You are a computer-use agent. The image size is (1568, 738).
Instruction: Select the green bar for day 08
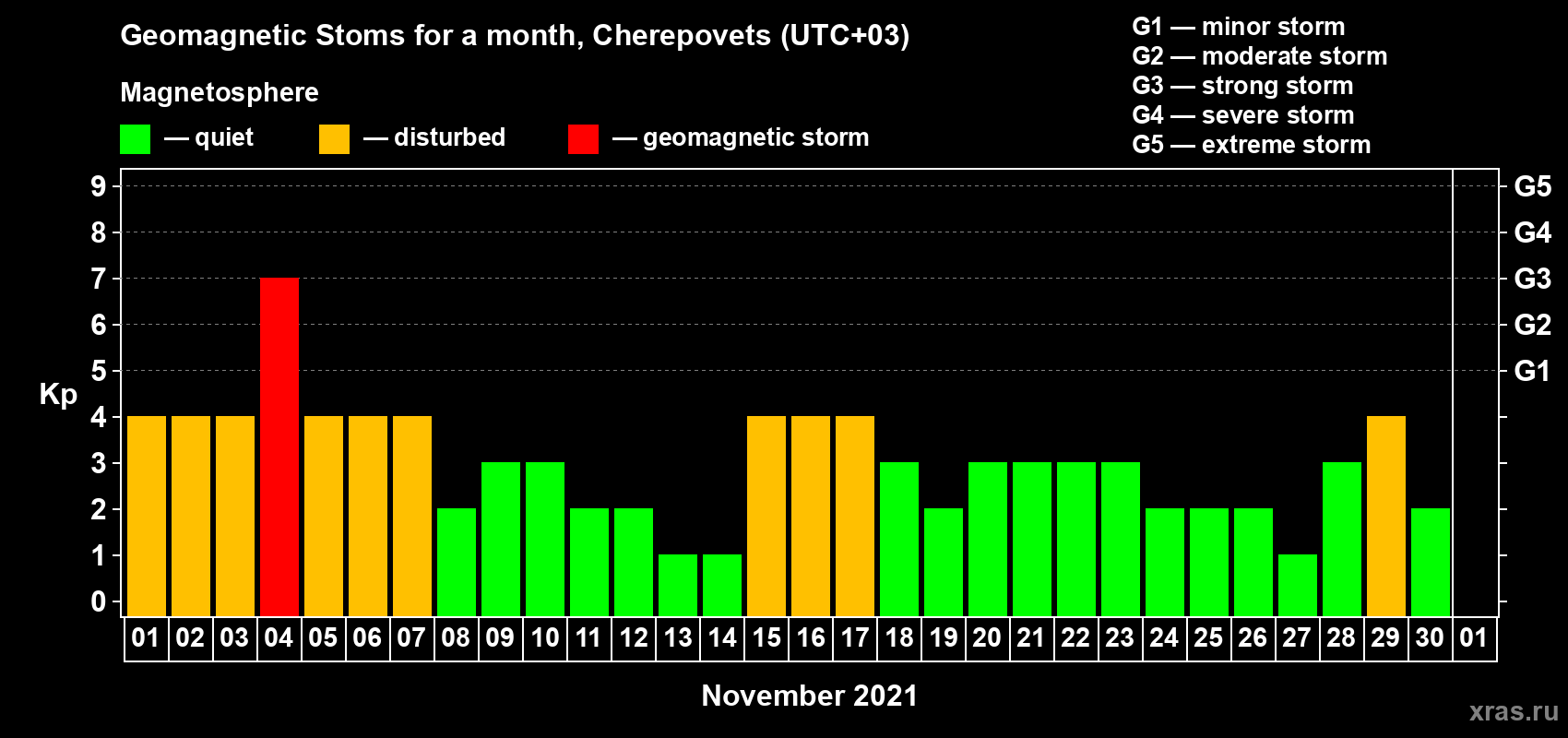pos(457,563)
